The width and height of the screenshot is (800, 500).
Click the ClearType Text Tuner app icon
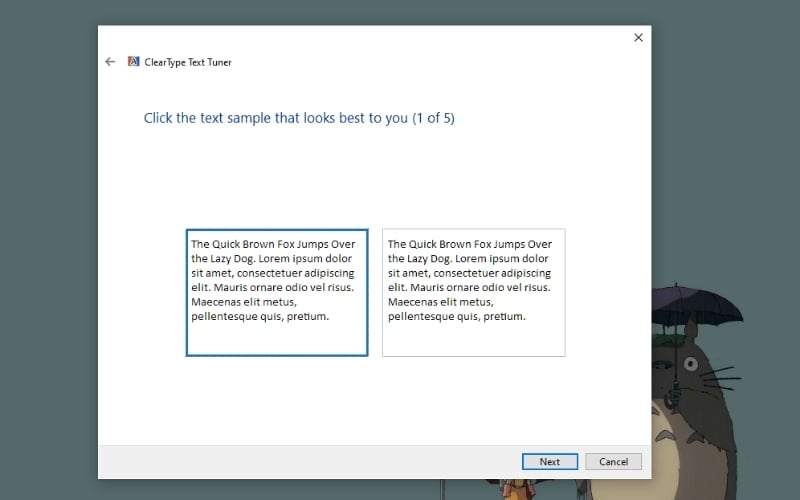point(134,62)
